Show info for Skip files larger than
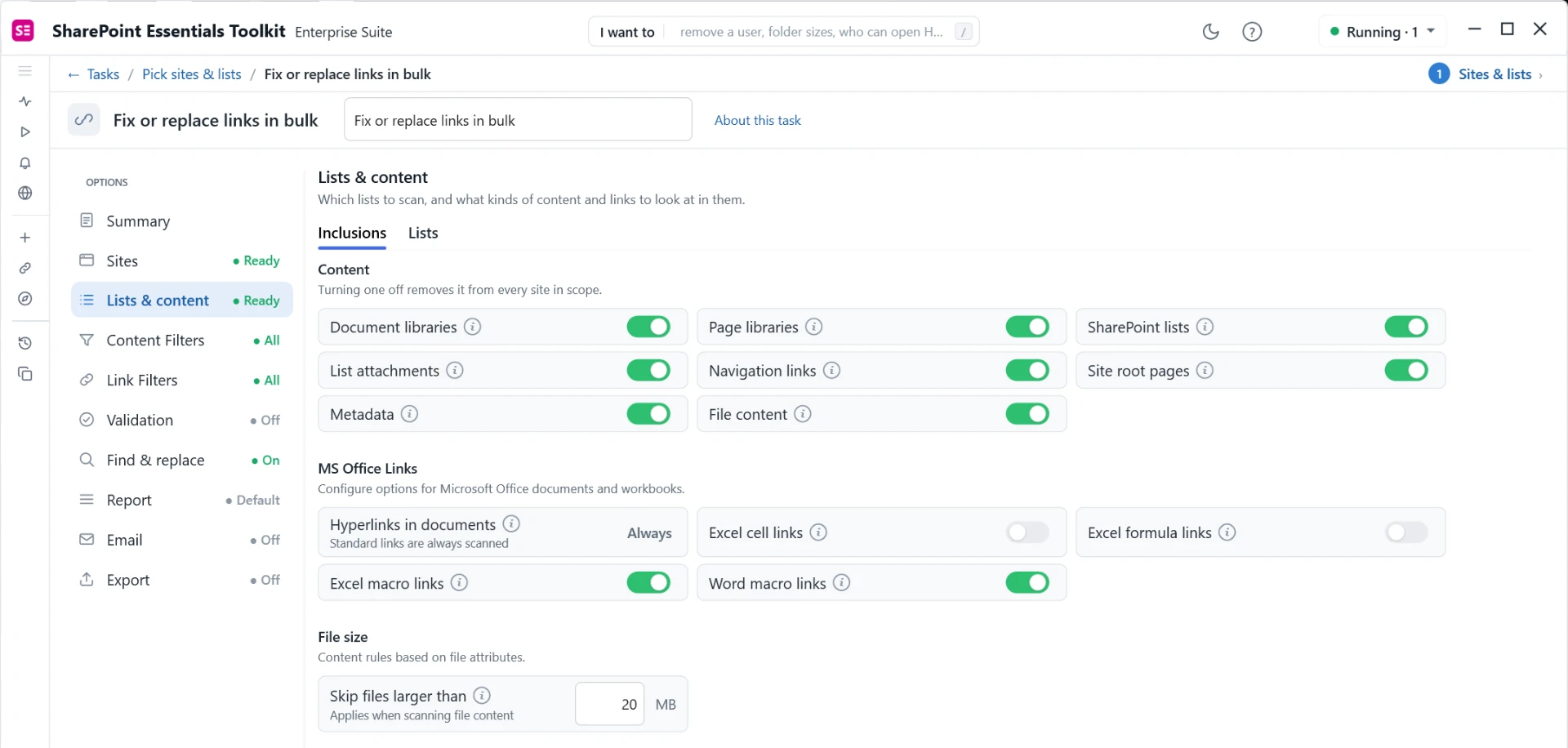This screenshot has width=1568, height=748. pyautogui.click(x=482, y=696)
